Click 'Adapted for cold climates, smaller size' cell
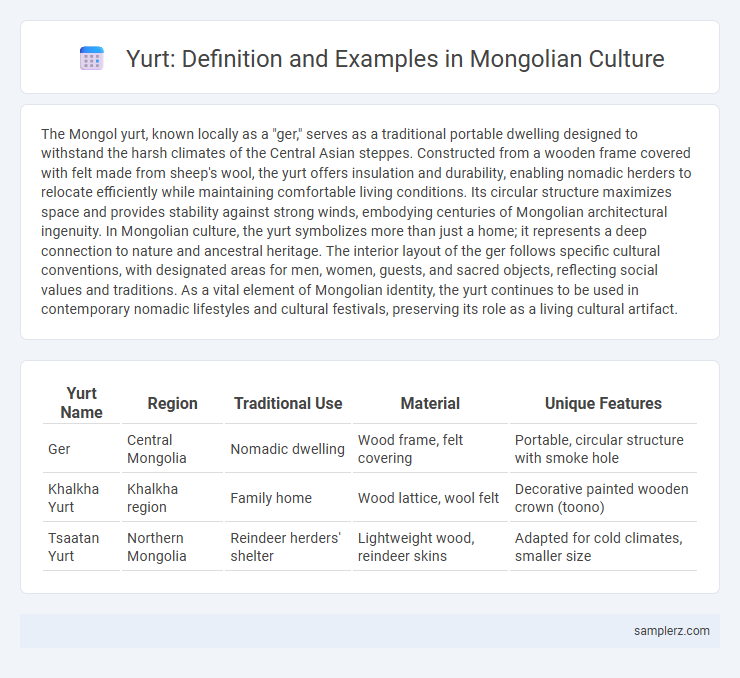Screen dimensions: 740x678 pos(603,547)
